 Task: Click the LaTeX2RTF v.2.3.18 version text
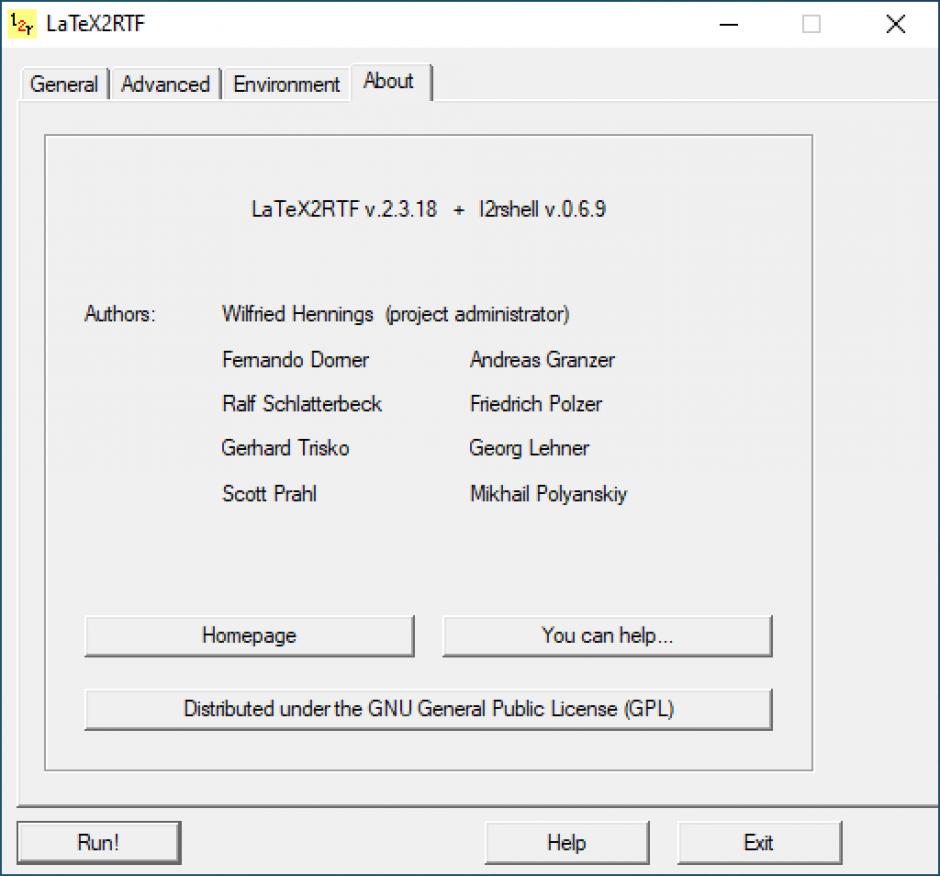pyautogui.click(x=344, y=209)
